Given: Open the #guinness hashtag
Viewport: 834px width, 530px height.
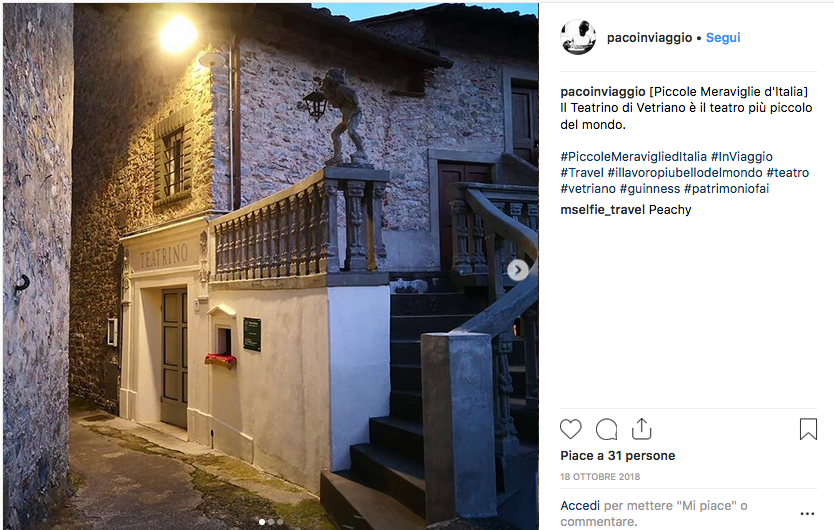Looking at the screenshot, I should [650, 188].
